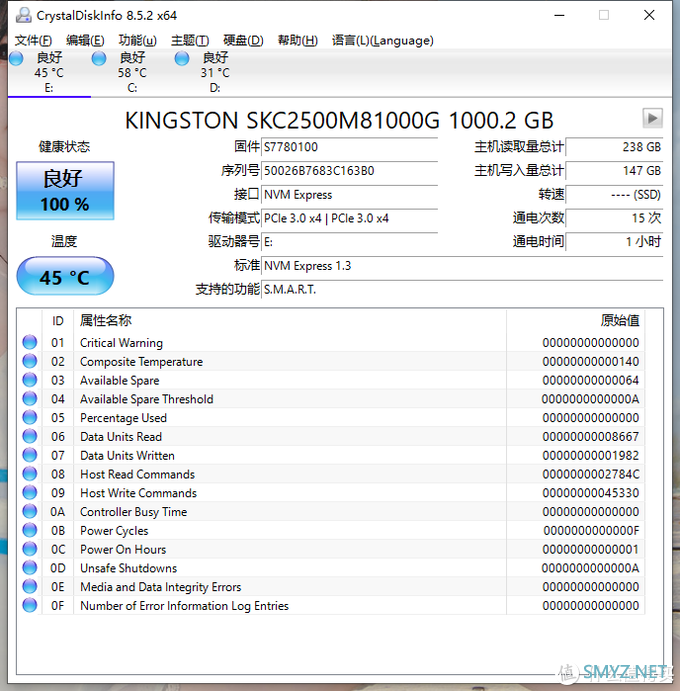
Task: Open the 语言(L)(Language) menu
Action: 383,41
